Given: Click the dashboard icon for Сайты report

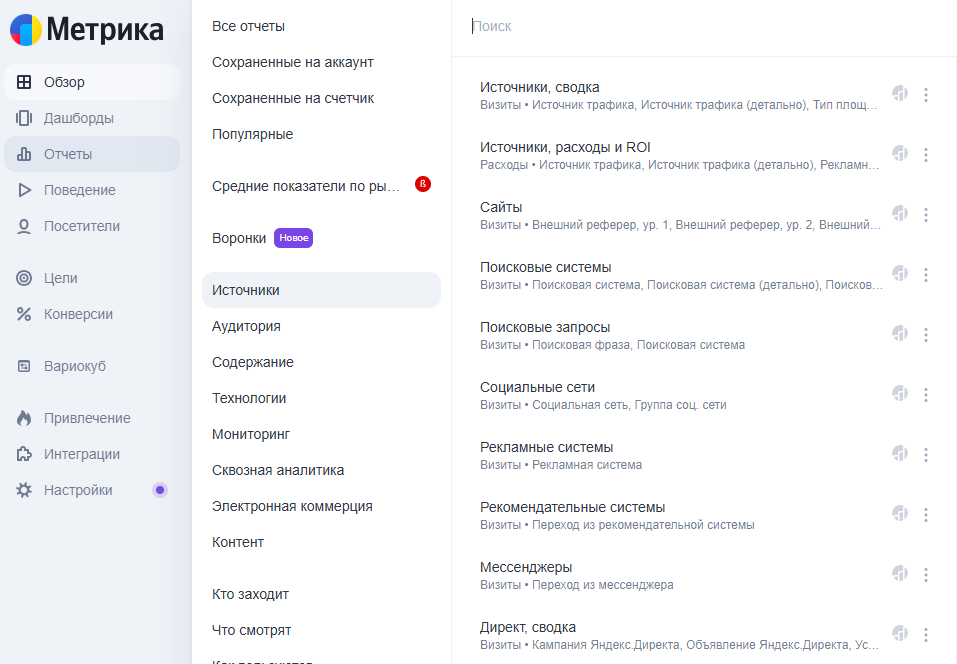Looking at the screenshot, I should click(x=900, y=212).
